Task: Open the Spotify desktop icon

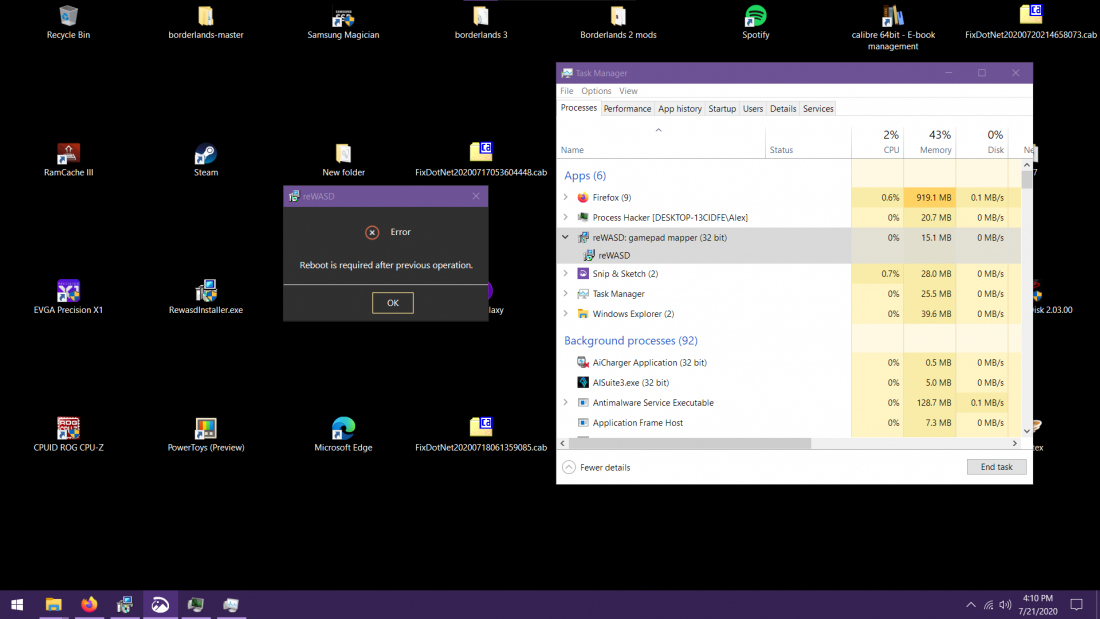Action: click(755, 17)
